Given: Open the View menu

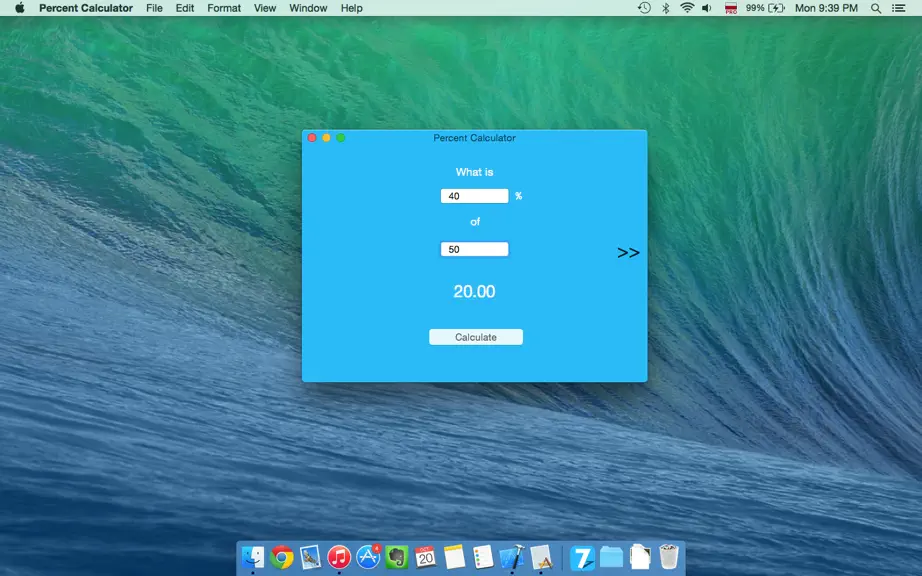Looking at the screenshot, I should 265,8.
